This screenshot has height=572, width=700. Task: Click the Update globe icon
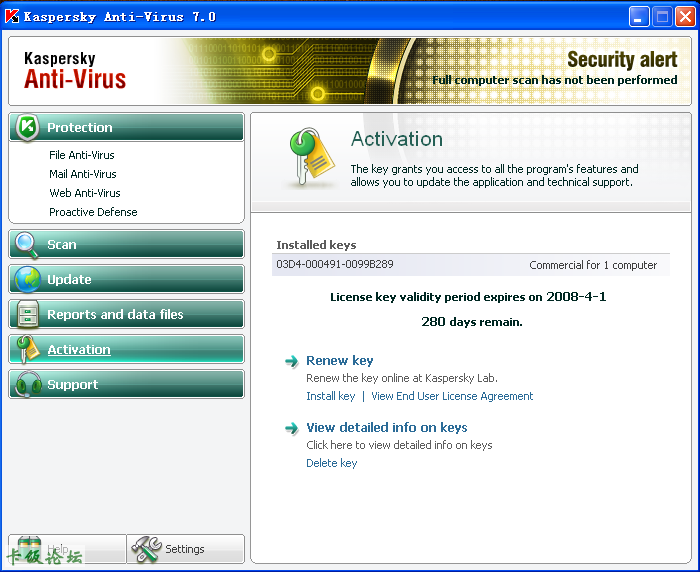coord(27,280)
